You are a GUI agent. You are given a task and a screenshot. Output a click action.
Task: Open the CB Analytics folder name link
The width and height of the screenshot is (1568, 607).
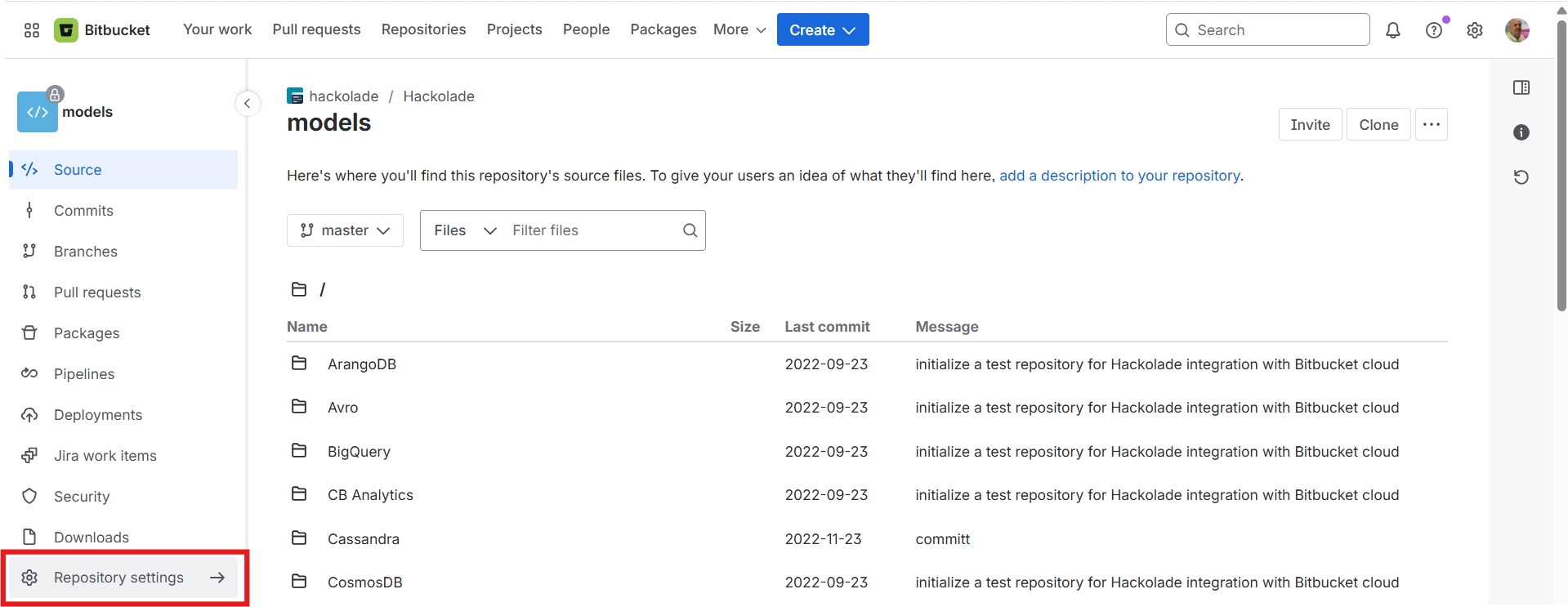coord(370,495)
